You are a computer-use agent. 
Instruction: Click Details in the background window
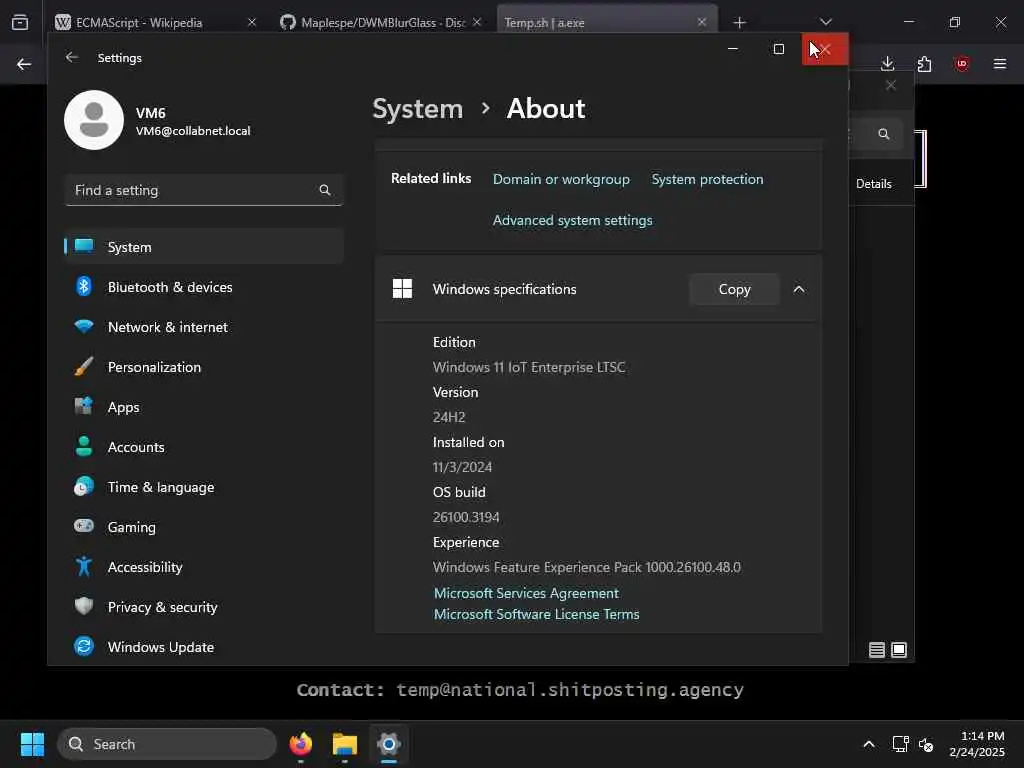click(x=873, y=184)
